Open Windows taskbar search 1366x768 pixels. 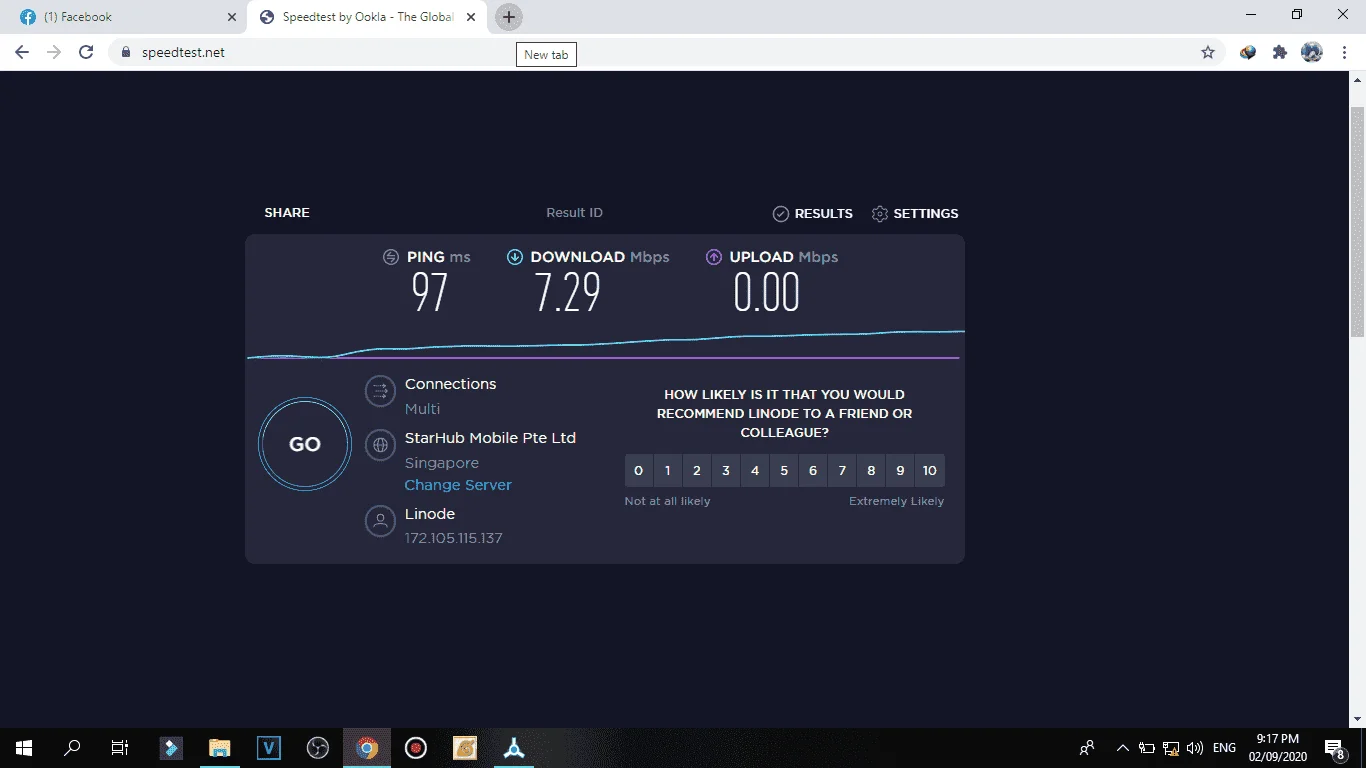72,748
